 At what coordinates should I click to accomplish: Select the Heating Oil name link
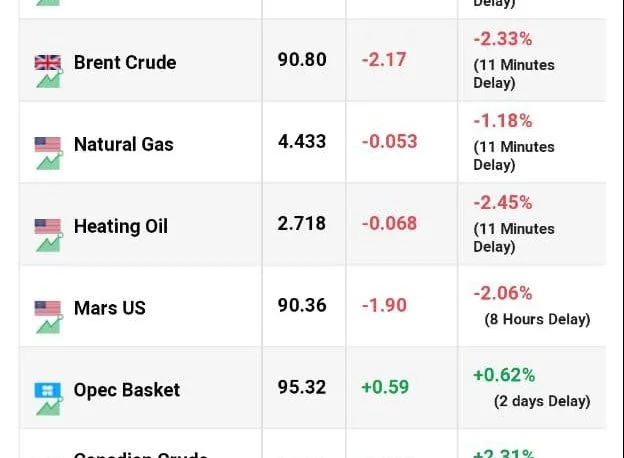(121, 226)
